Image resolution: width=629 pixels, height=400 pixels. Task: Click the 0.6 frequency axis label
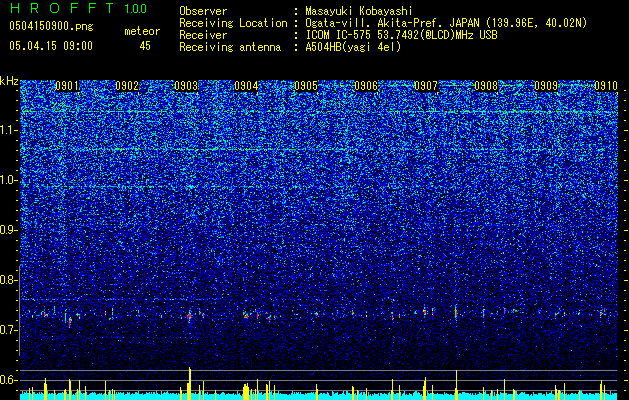tap(8, 380)
